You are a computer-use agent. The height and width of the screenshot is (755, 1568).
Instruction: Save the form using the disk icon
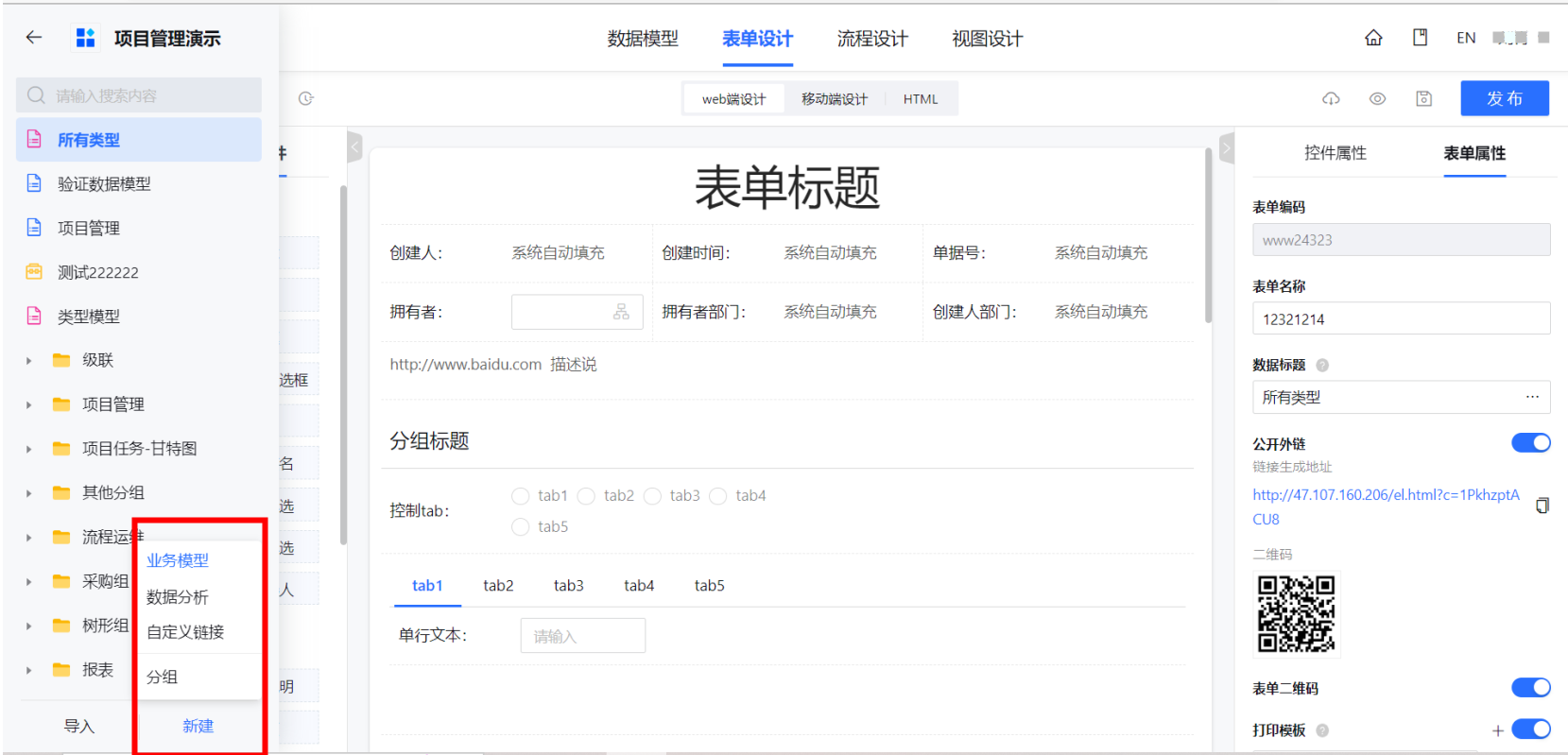(x=1423, y=98)
